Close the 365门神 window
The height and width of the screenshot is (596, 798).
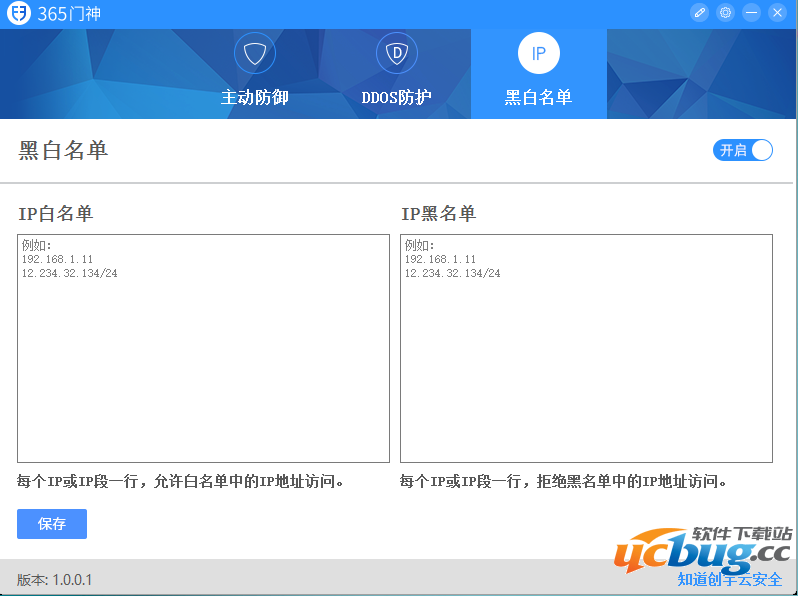[x=778, y=13]
